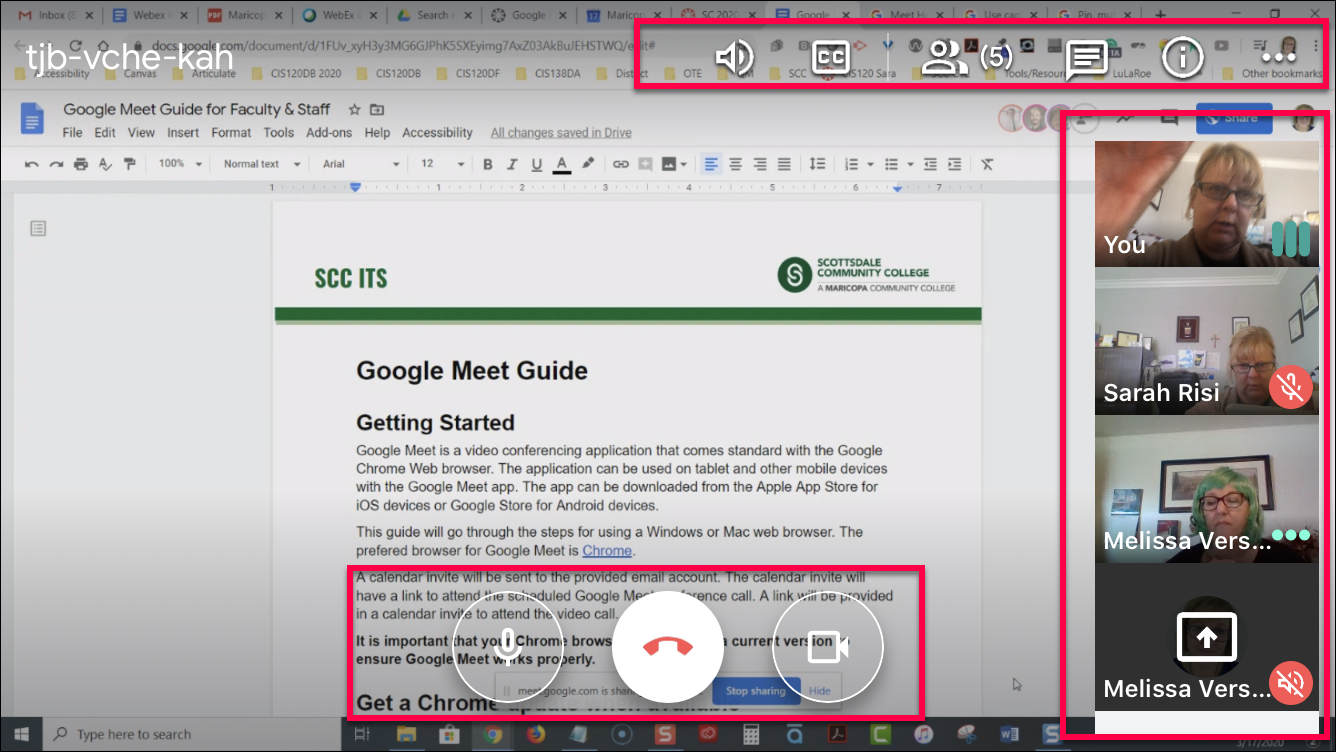The image size is (1336, 752).
Task: Click the Google Docs home icon
Action: (x=33, y=118)
